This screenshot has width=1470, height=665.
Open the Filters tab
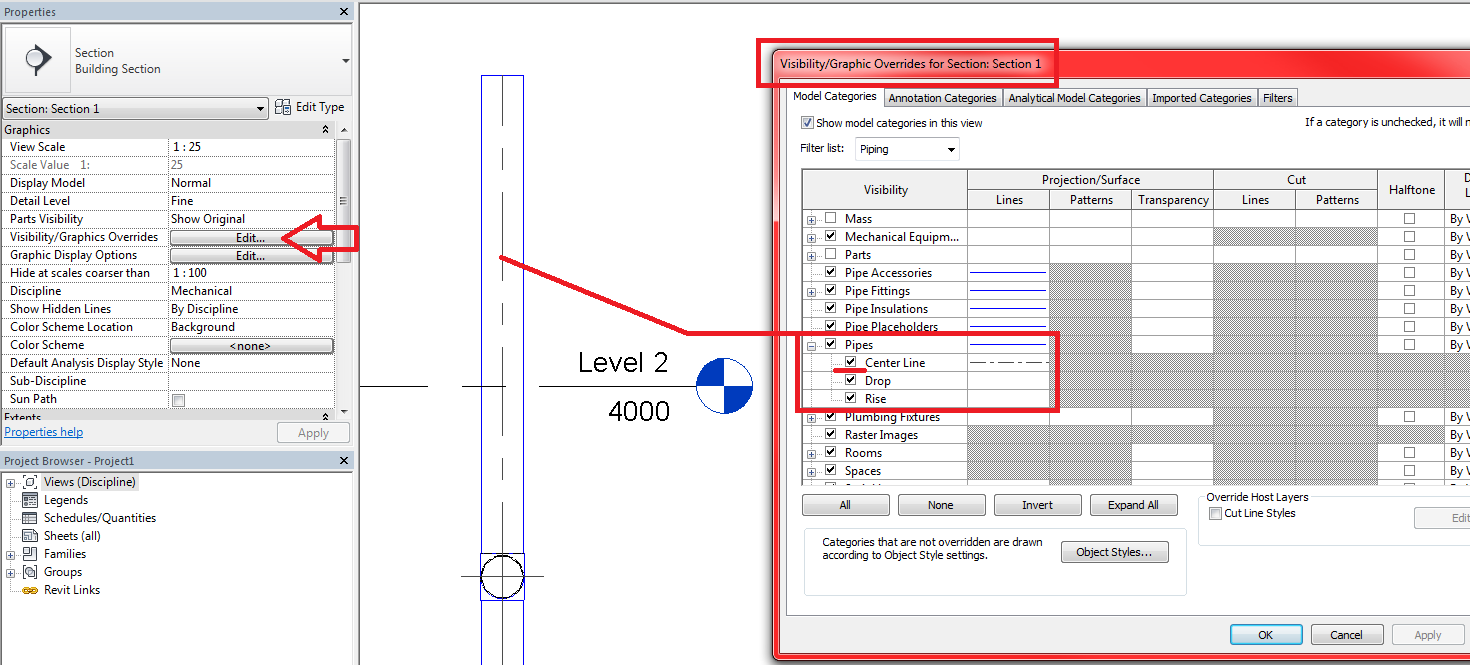click(x=1278, y=97)
